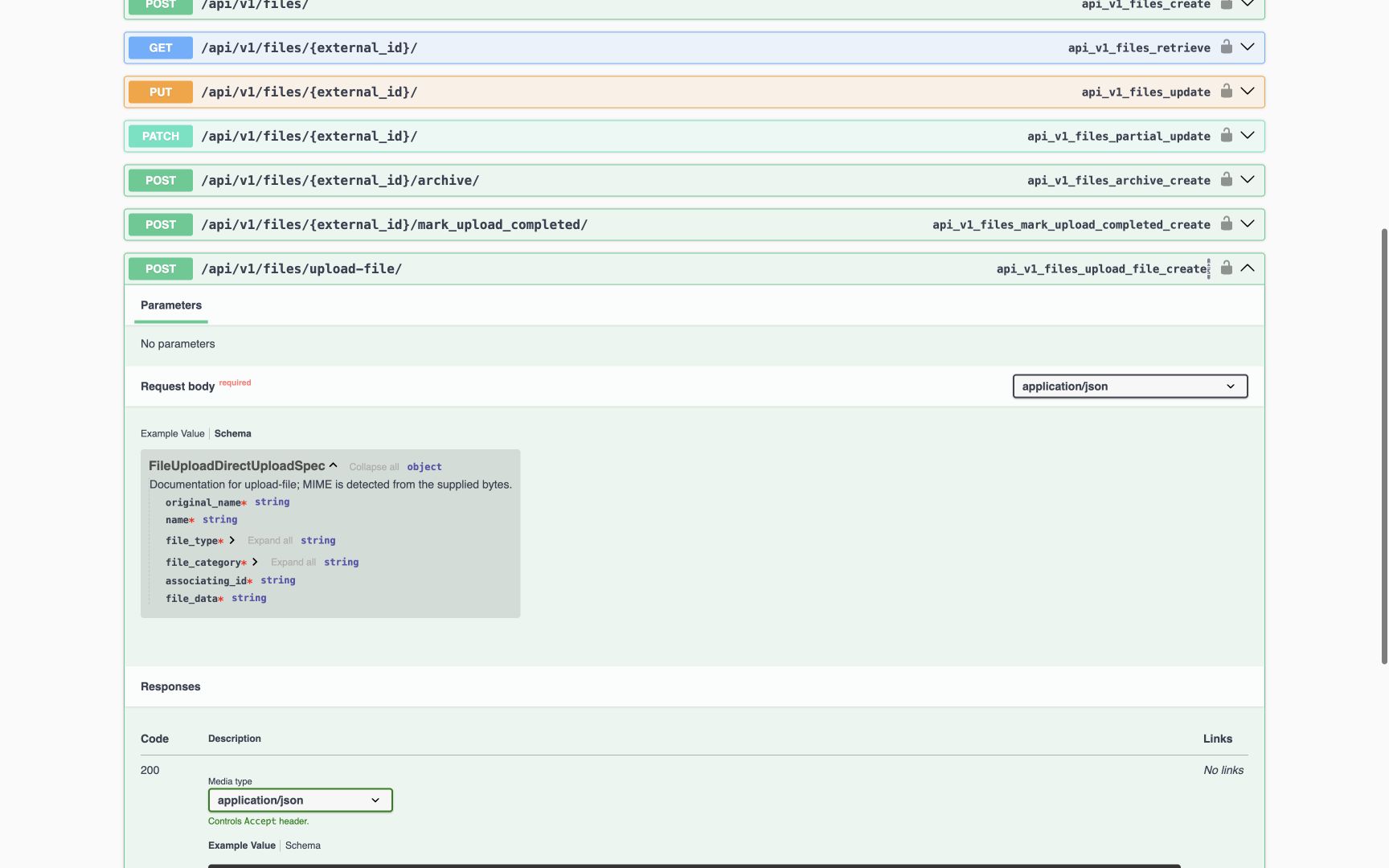Click path /api/v1/files/{external_id}/mark_upload_completed/
The height and width of the screenshot is (868, 1389).
tap(395, 224)
